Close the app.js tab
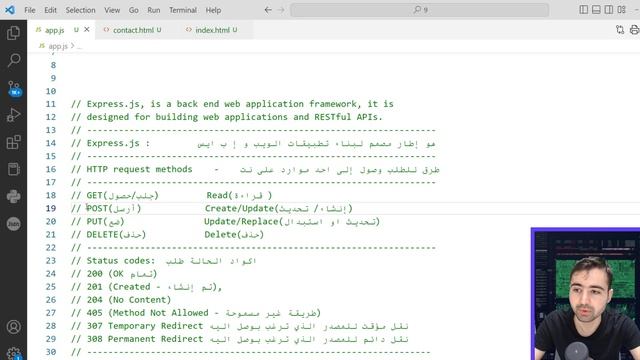The width and height of the screenshot is (640, 360). tap(87, 29)
